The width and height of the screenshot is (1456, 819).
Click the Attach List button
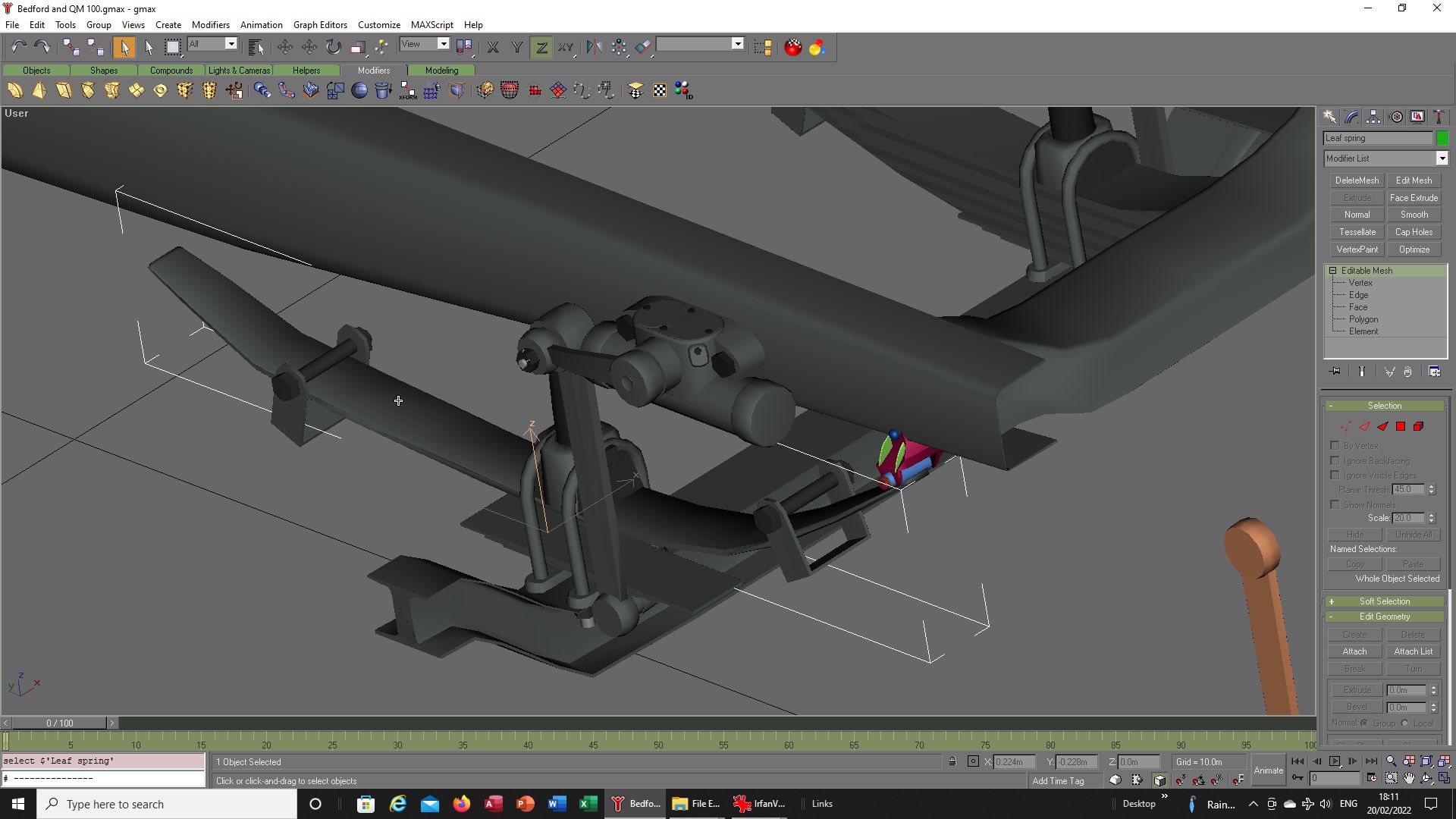coord(1414,651)
